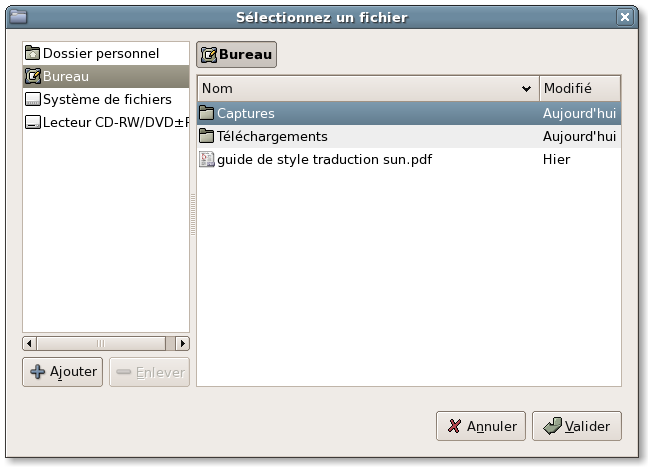Click sidebar scrollbar left arrow
Screen dimensions: 648x467
pyautogui.click(x=30, y=343)
